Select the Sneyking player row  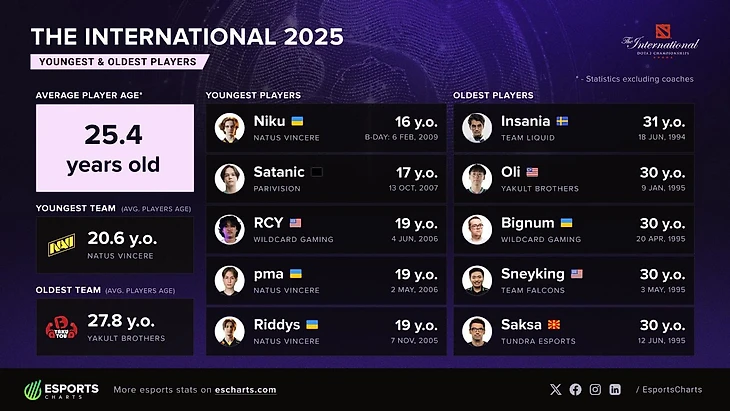[573, 280]
